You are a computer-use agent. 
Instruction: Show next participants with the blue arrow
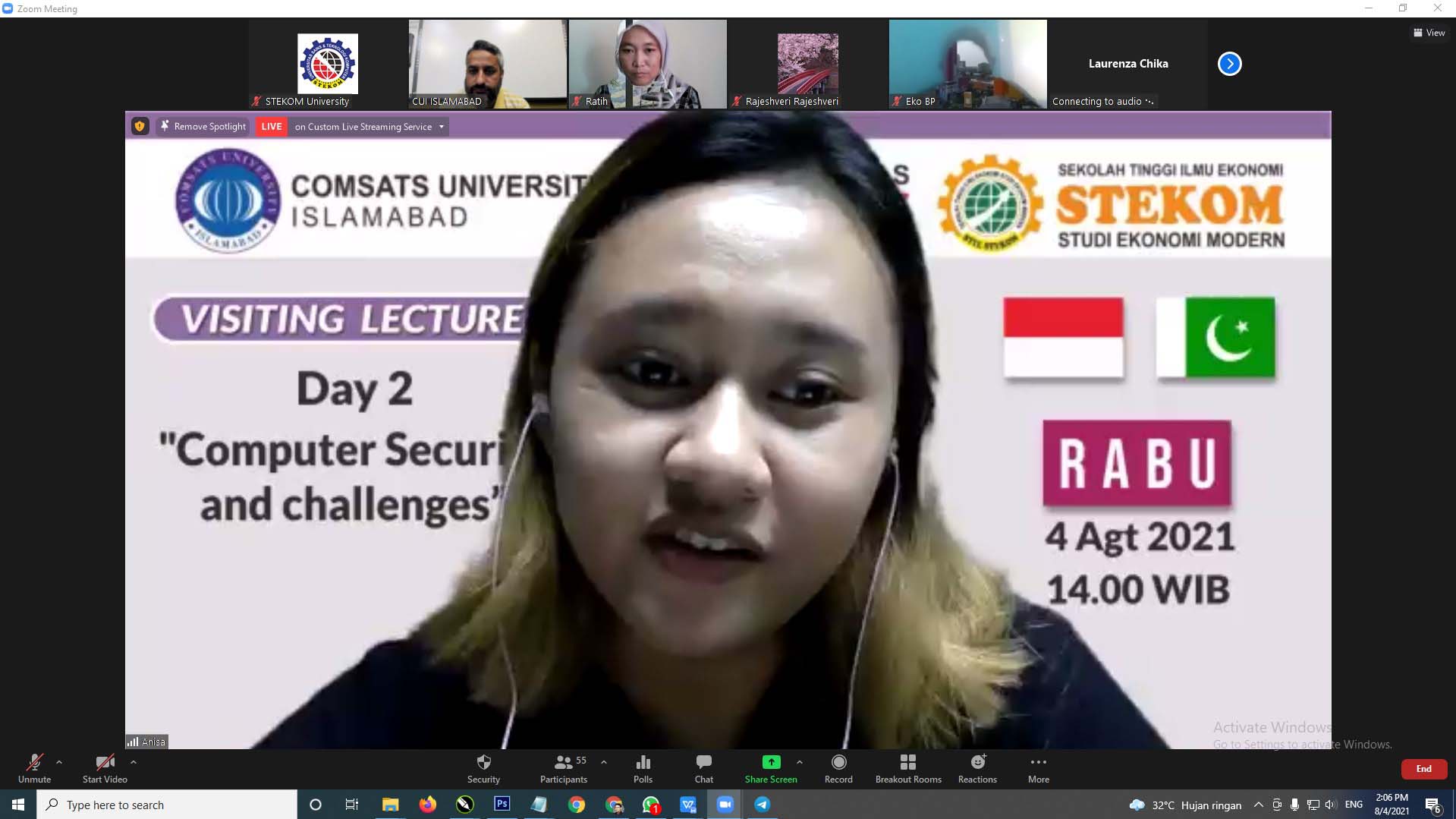click(1229, 64)
